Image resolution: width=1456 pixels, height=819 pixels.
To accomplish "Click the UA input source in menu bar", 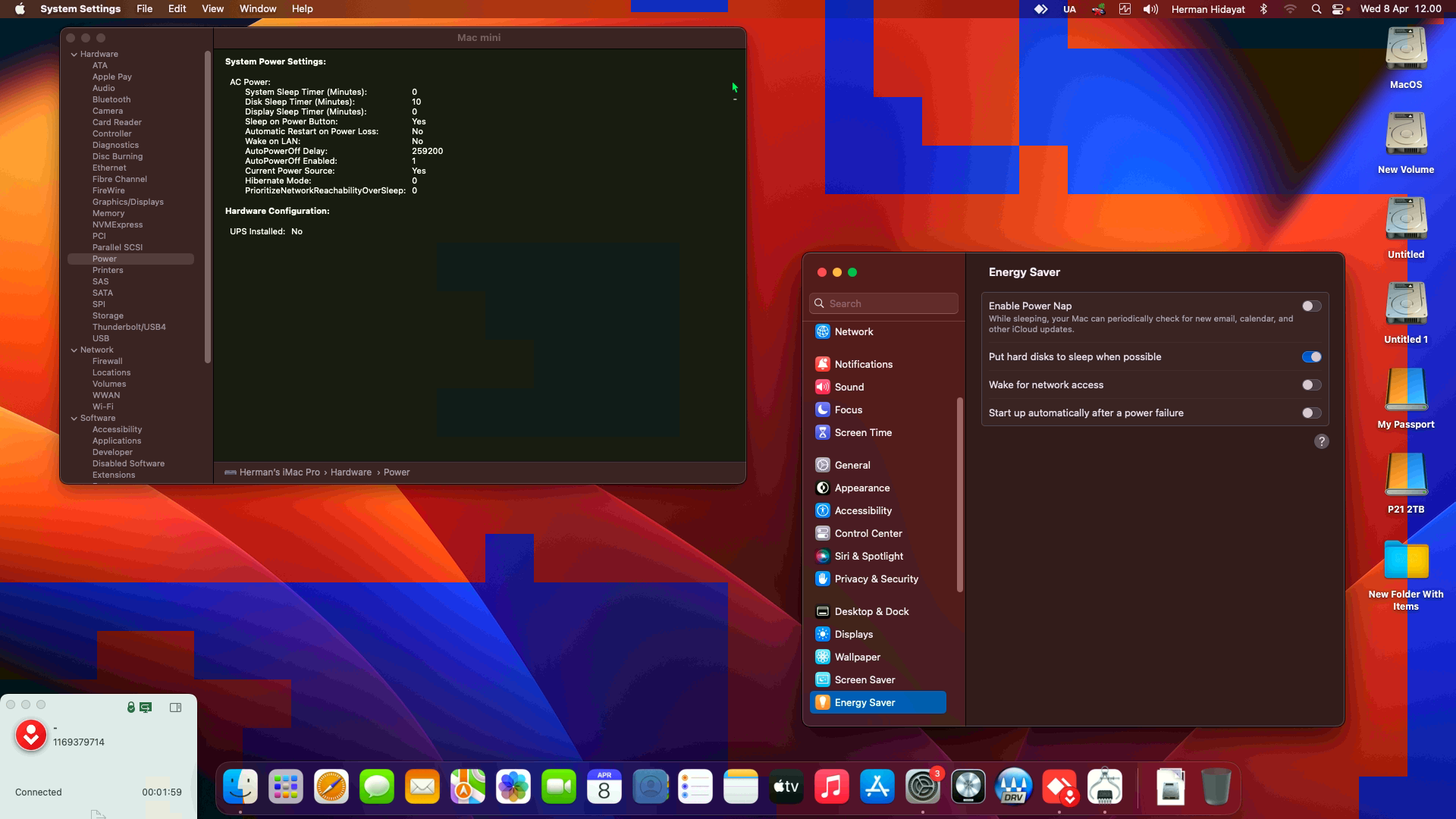I will tap(1069, 9).
